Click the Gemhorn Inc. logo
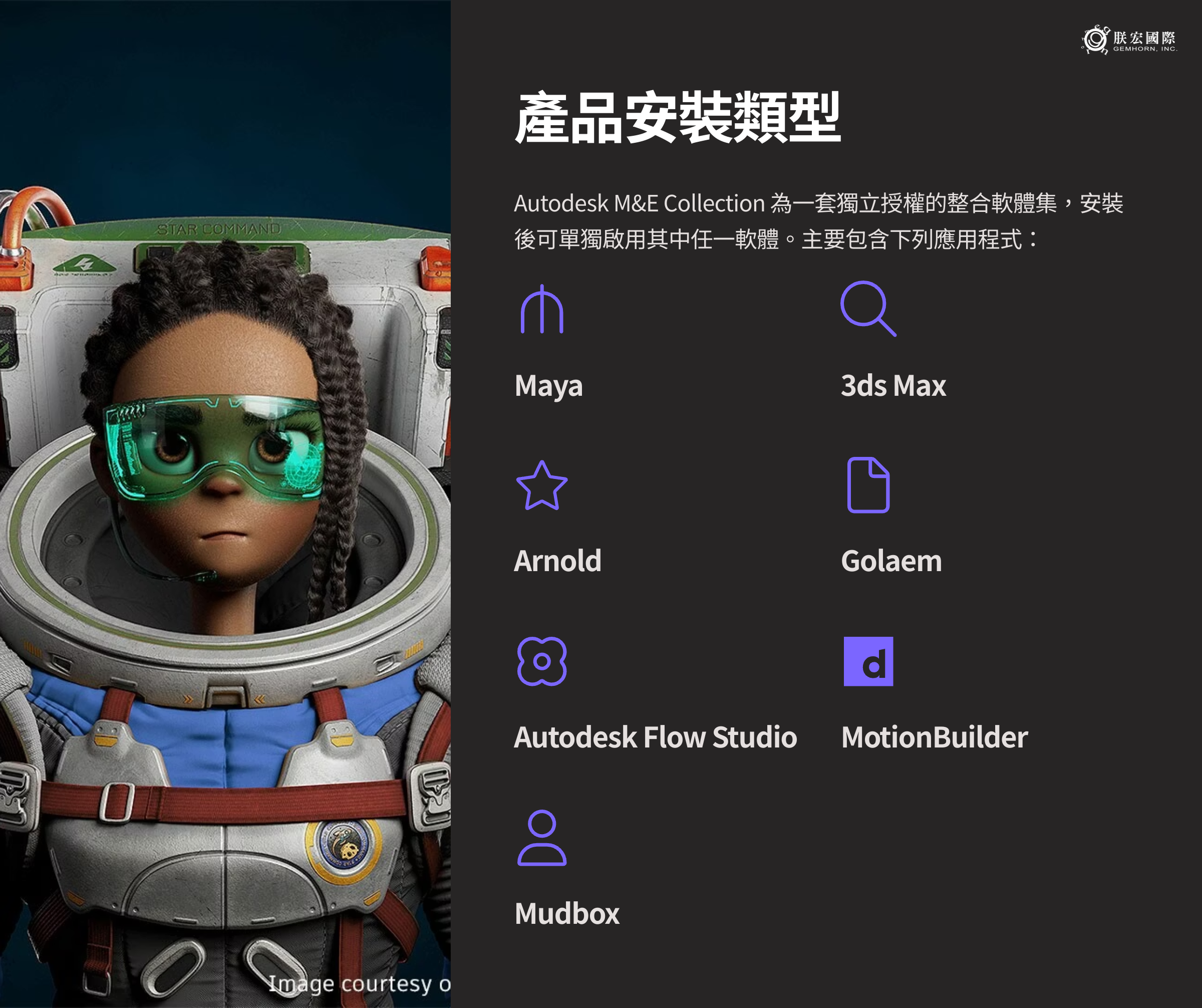Viewport: 1202px width, 1008px height. (1129, 40)
